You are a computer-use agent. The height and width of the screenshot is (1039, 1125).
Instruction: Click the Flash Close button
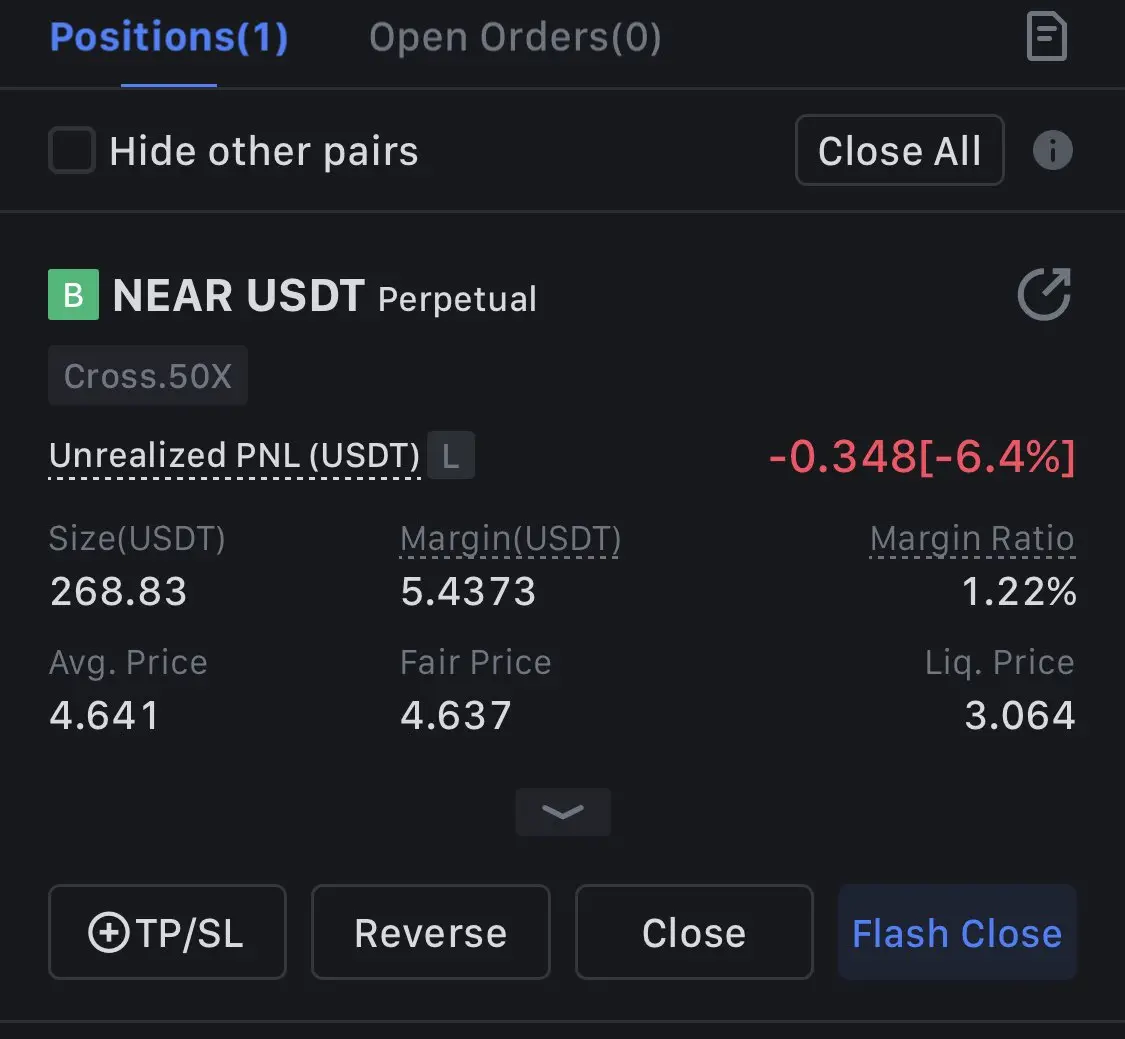pyautogui.click(x=957, y=932)
